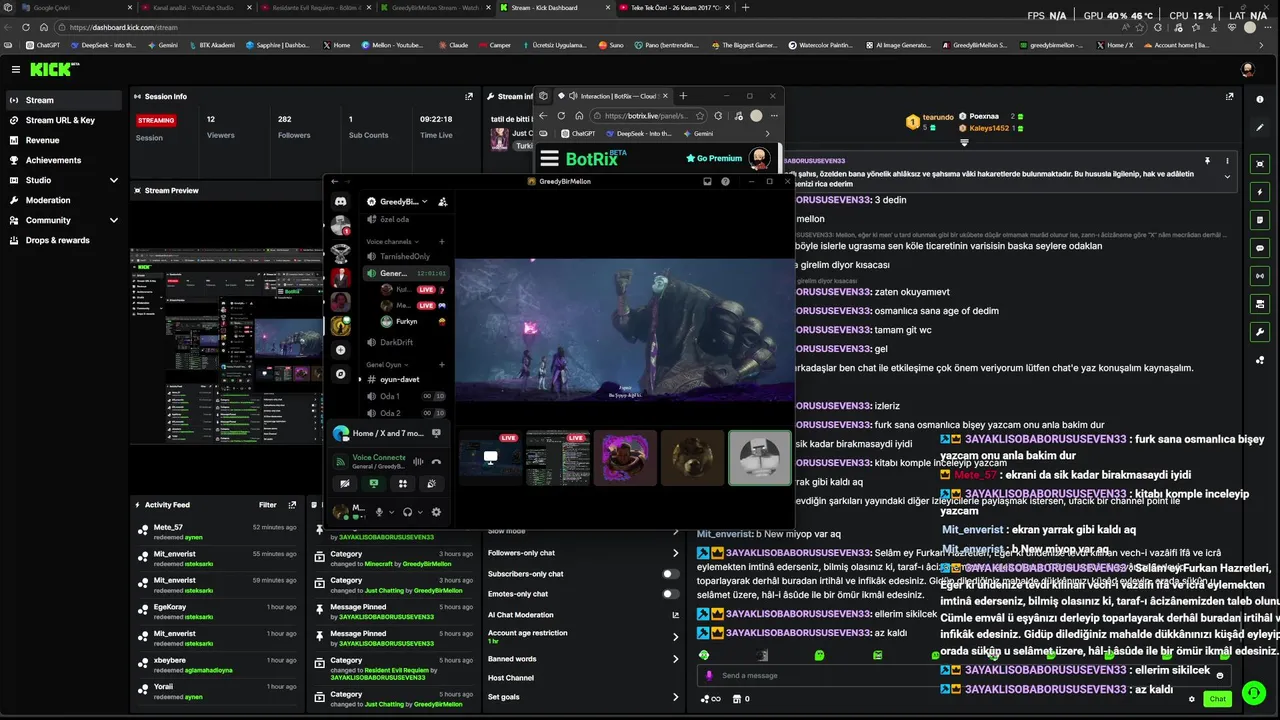Click the green Chat send button
The image size is (1280, 720).
(1217, 699)
